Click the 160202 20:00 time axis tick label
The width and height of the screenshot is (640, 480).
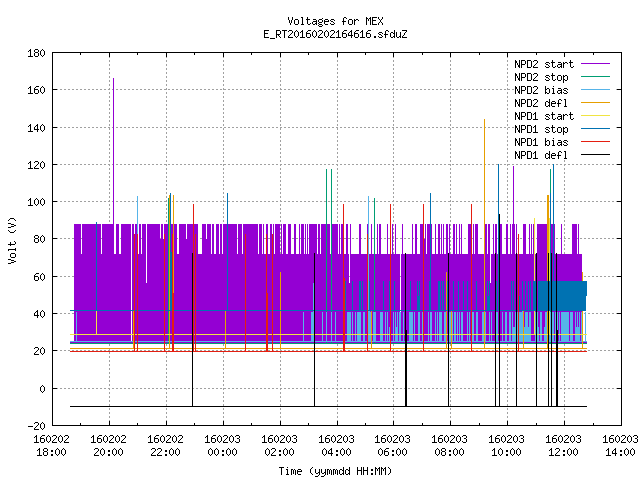point(109,446)
